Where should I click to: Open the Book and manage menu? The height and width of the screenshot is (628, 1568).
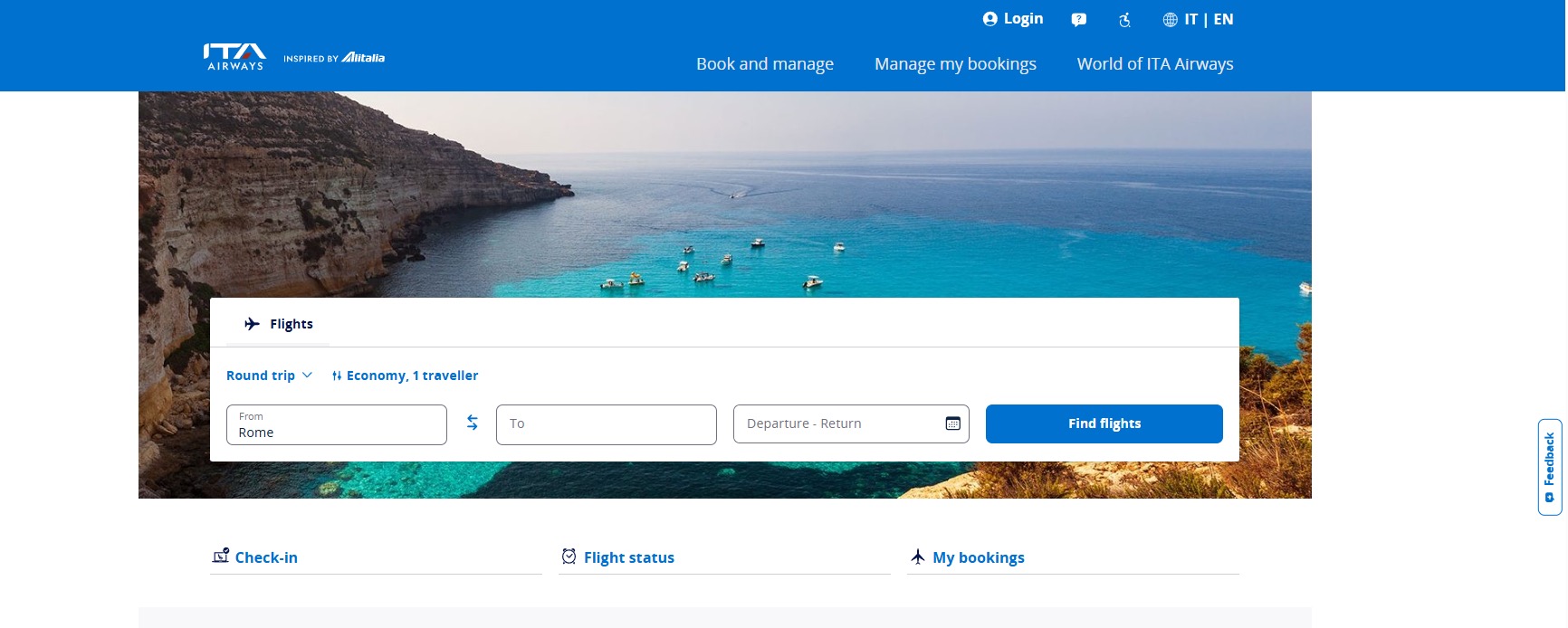coord(764,64)
